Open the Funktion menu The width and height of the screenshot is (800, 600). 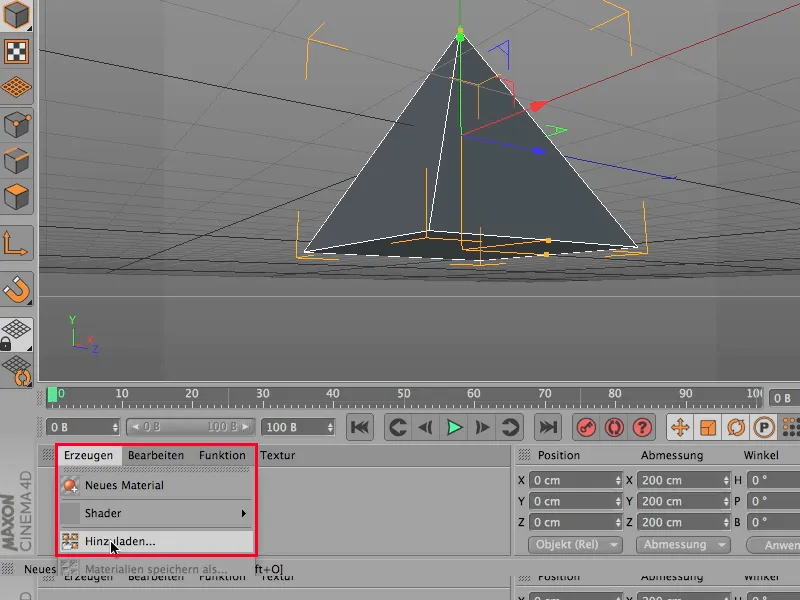pos(222,455)
